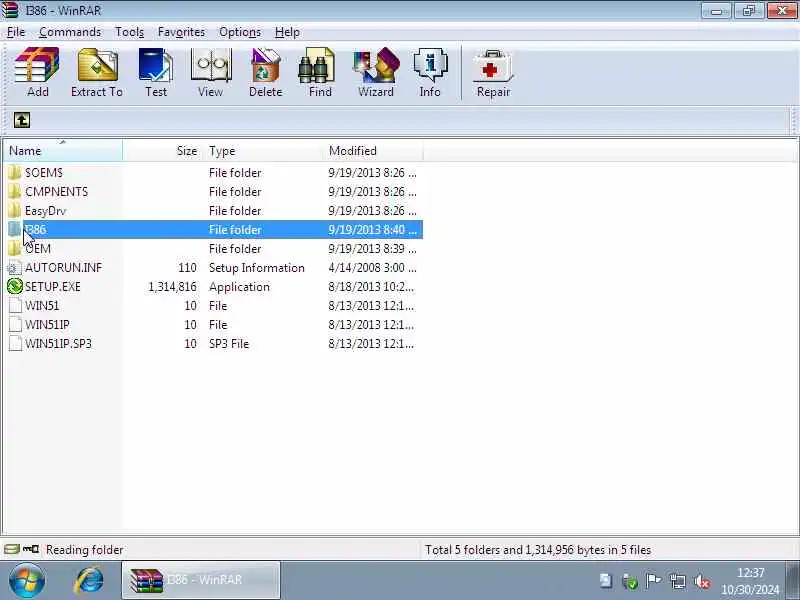Open the File menu
The height and width of the screenshot is (600, 800).
16,32
